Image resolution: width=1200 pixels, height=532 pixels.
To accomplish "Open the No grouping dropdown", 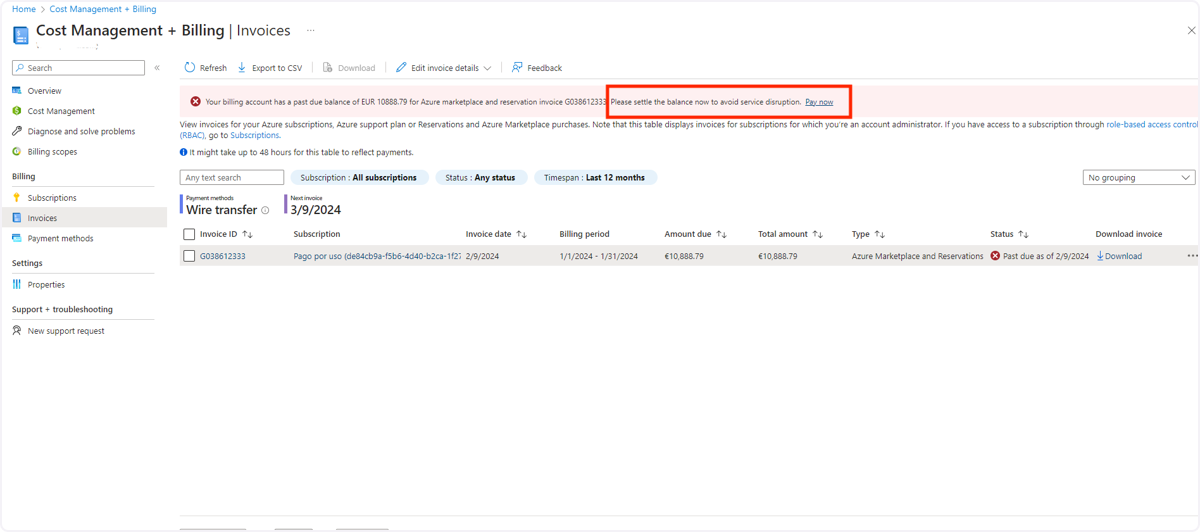I will pos(1139,178).
